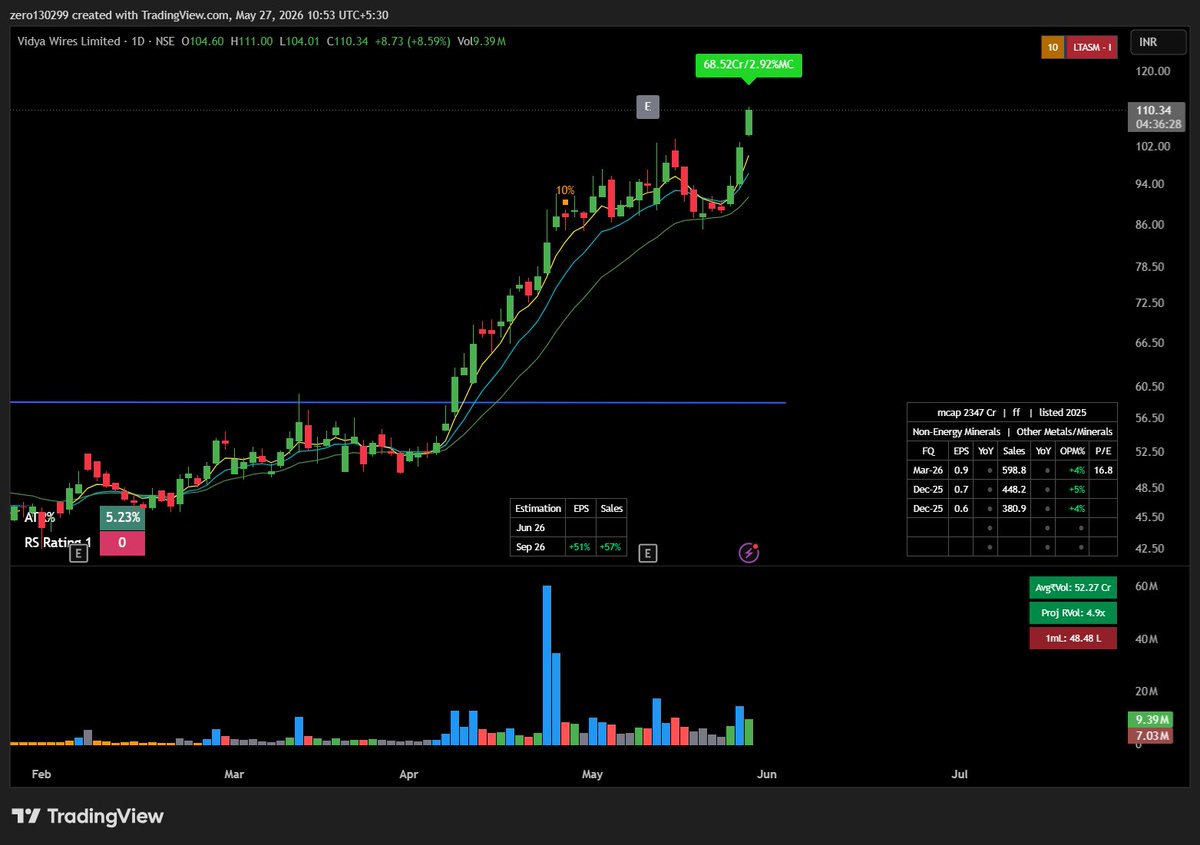This screenshot has height=845, width=1200.
Task: Click the AvgVol: 52.27 Cr label
Action: click(x=1072, y=588)
